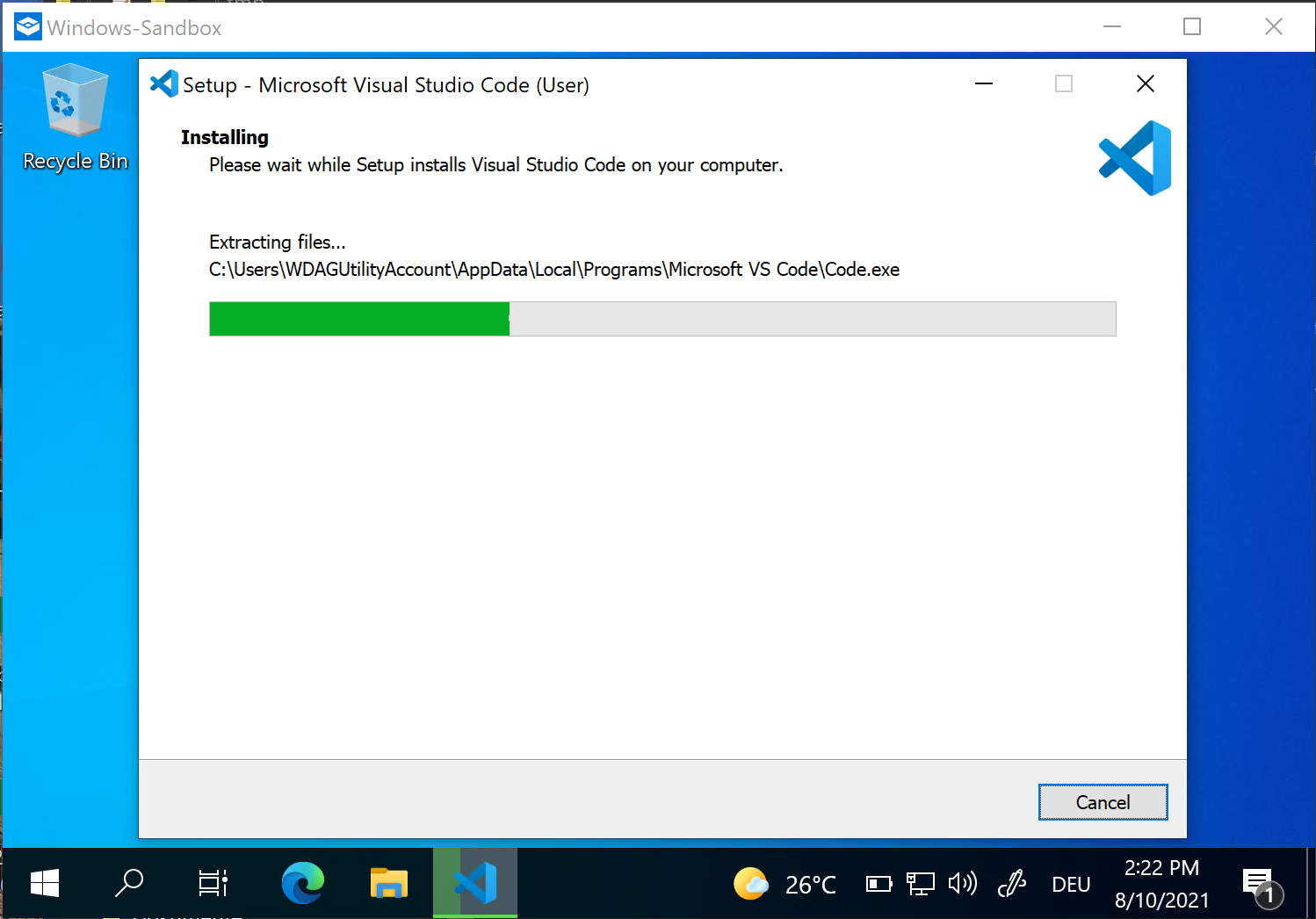The image size is (1316, 919).
Task: Click the Code.exe file path text
Action: click(554, 270)
